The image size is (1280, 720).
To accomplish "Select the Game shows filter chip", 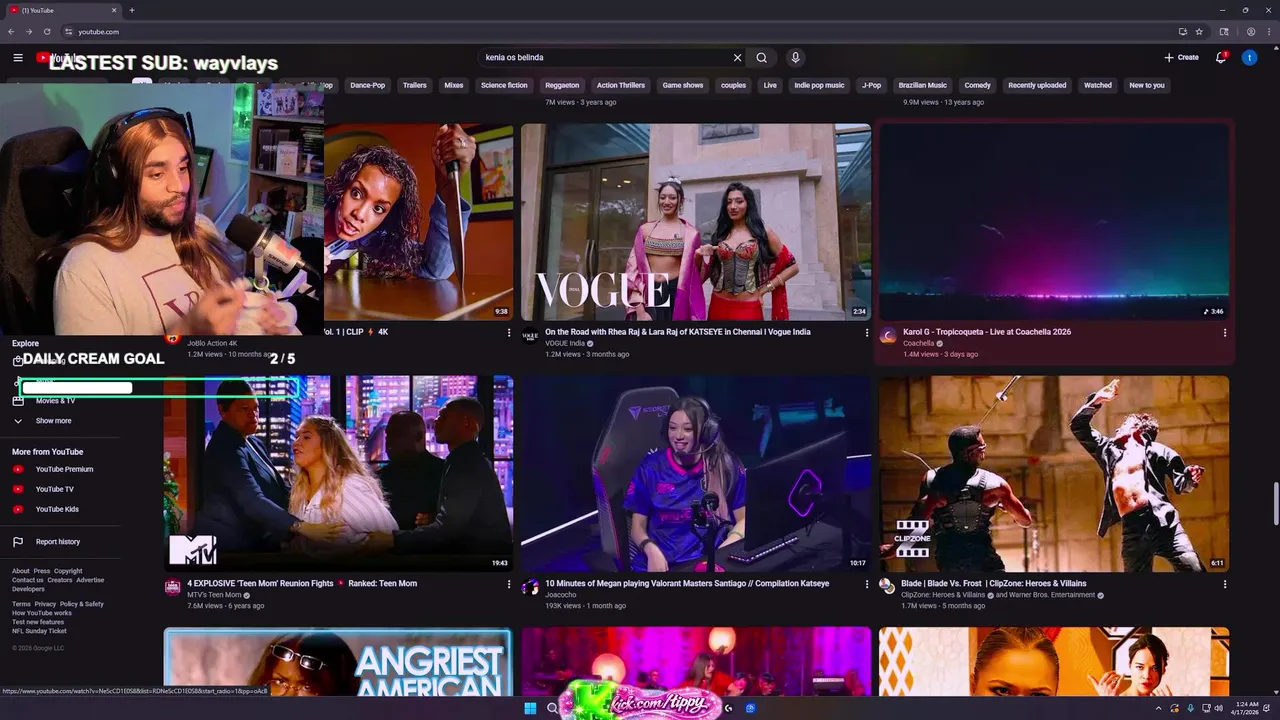I will tap(683, 85).
